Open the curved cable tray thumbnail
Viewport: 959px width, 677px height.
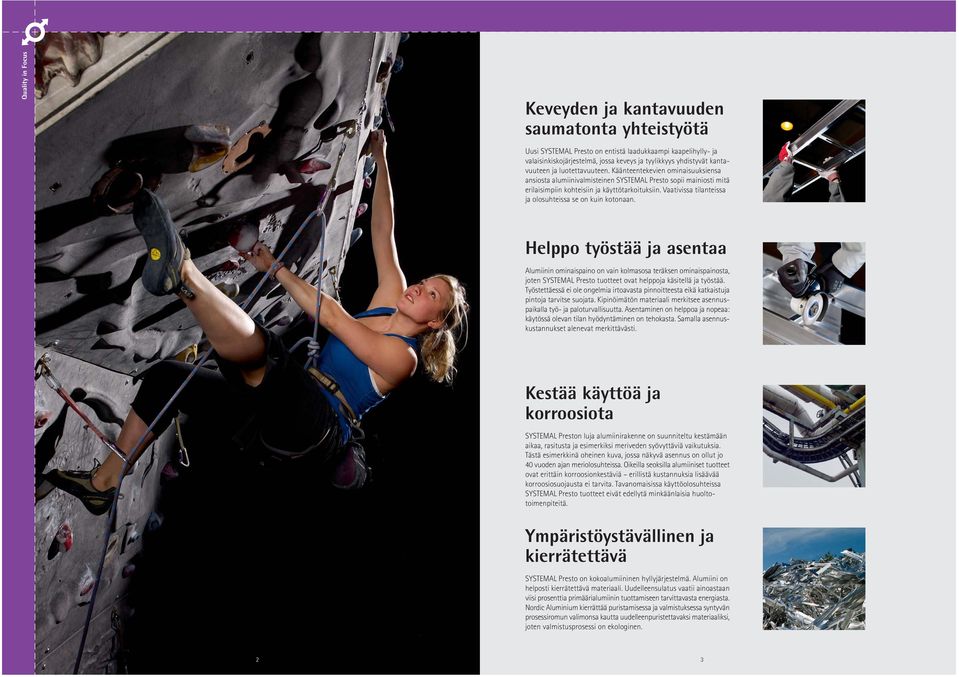pos(813,436)
